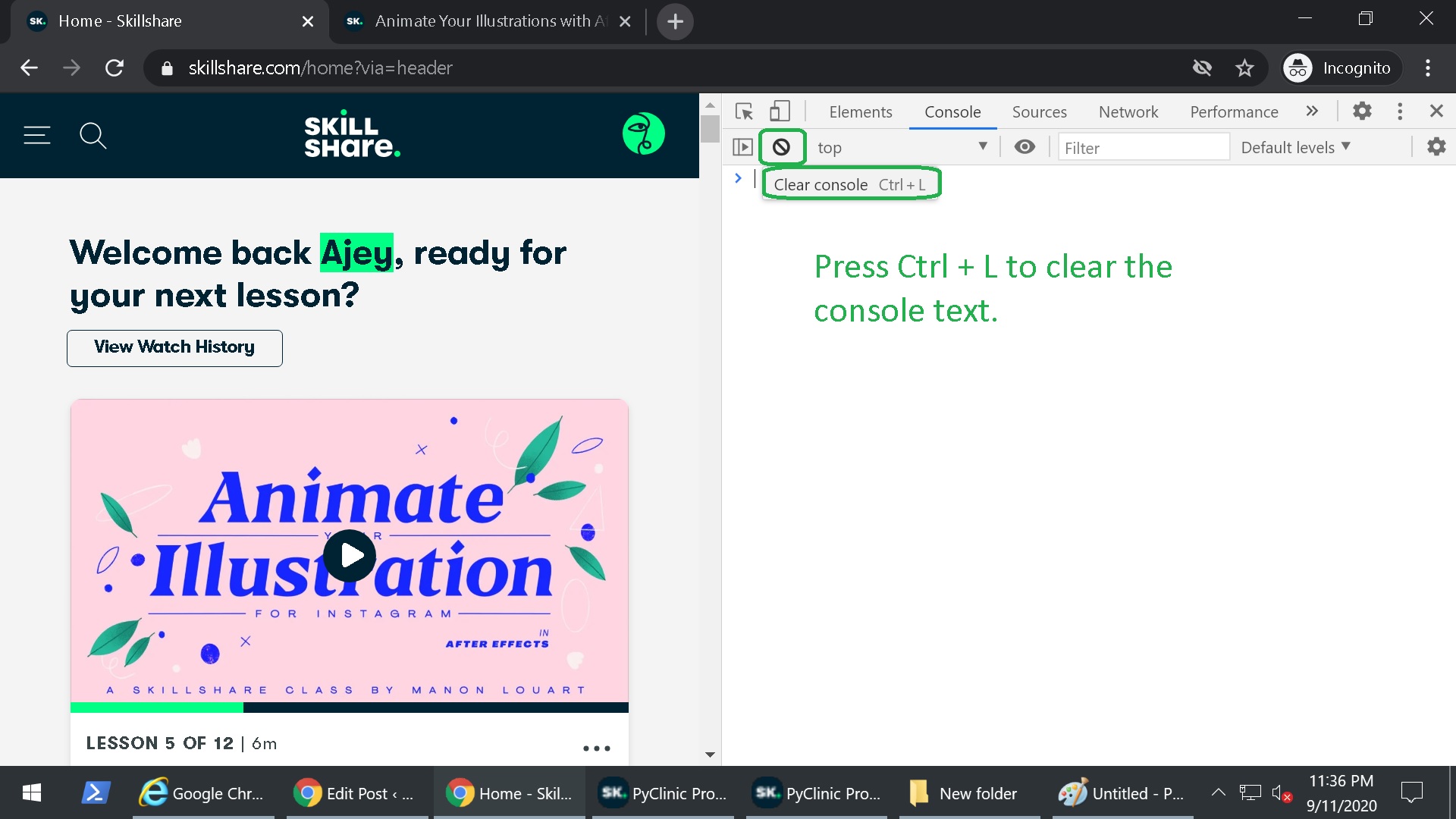Click the Animate Illustration course thumbnail

pyautogui.click(x=350, y=551)
